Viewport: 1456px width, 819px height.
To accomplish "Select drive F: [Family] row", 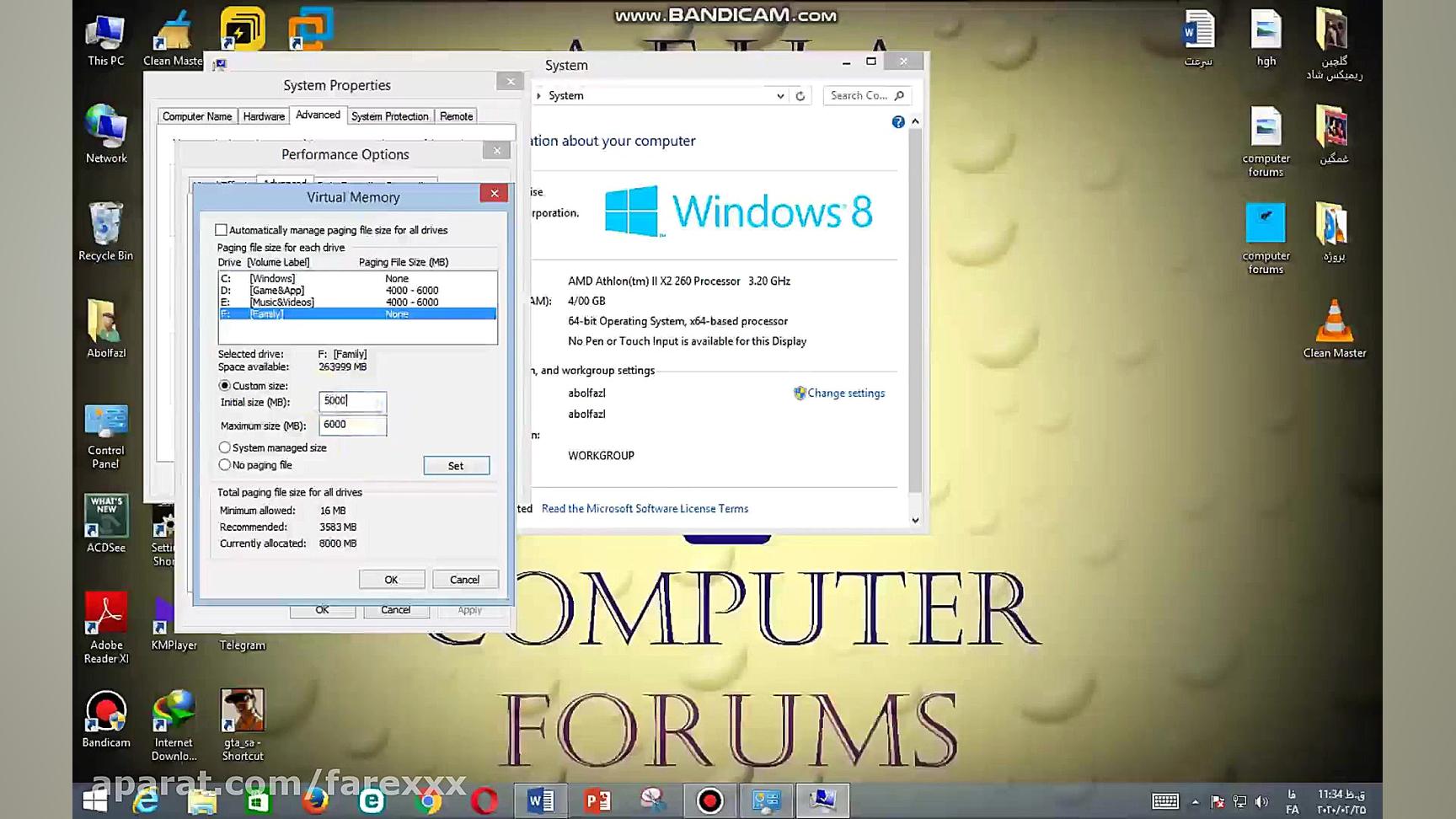I will 357,314.
